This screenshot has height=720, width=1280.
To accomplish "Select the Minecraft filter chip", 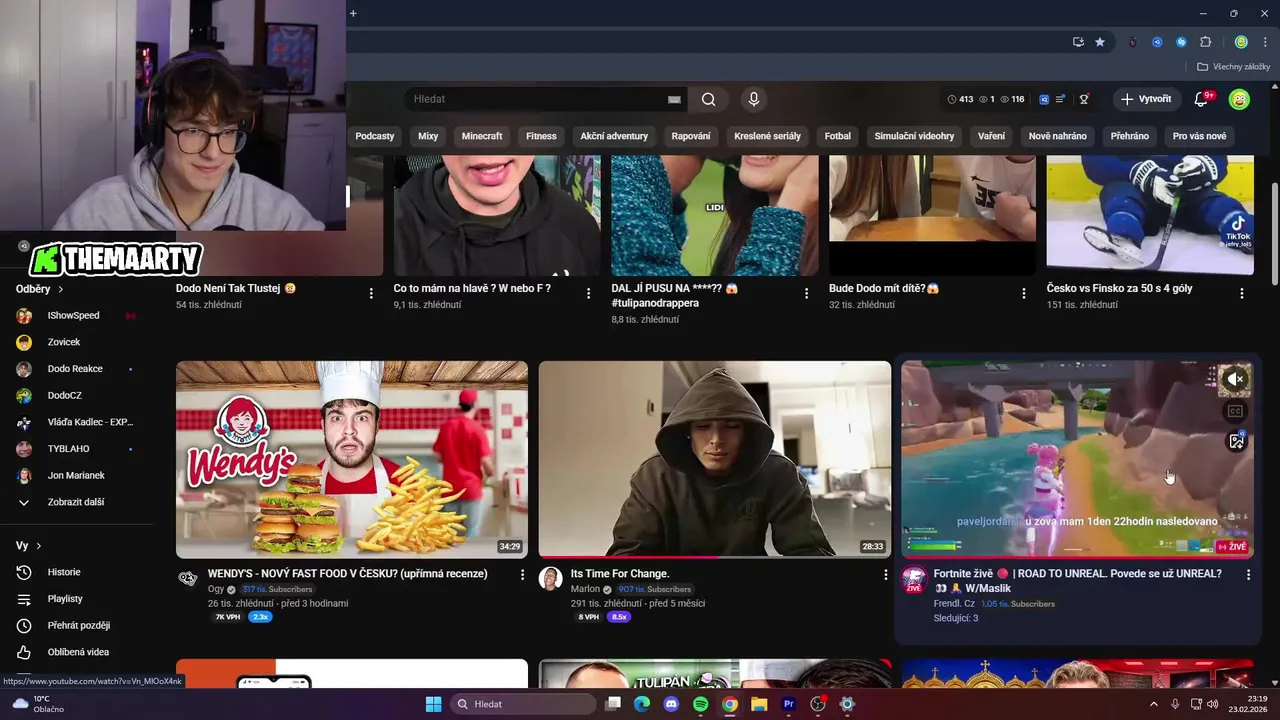I will pyautogui.click(x=482, y=136).
